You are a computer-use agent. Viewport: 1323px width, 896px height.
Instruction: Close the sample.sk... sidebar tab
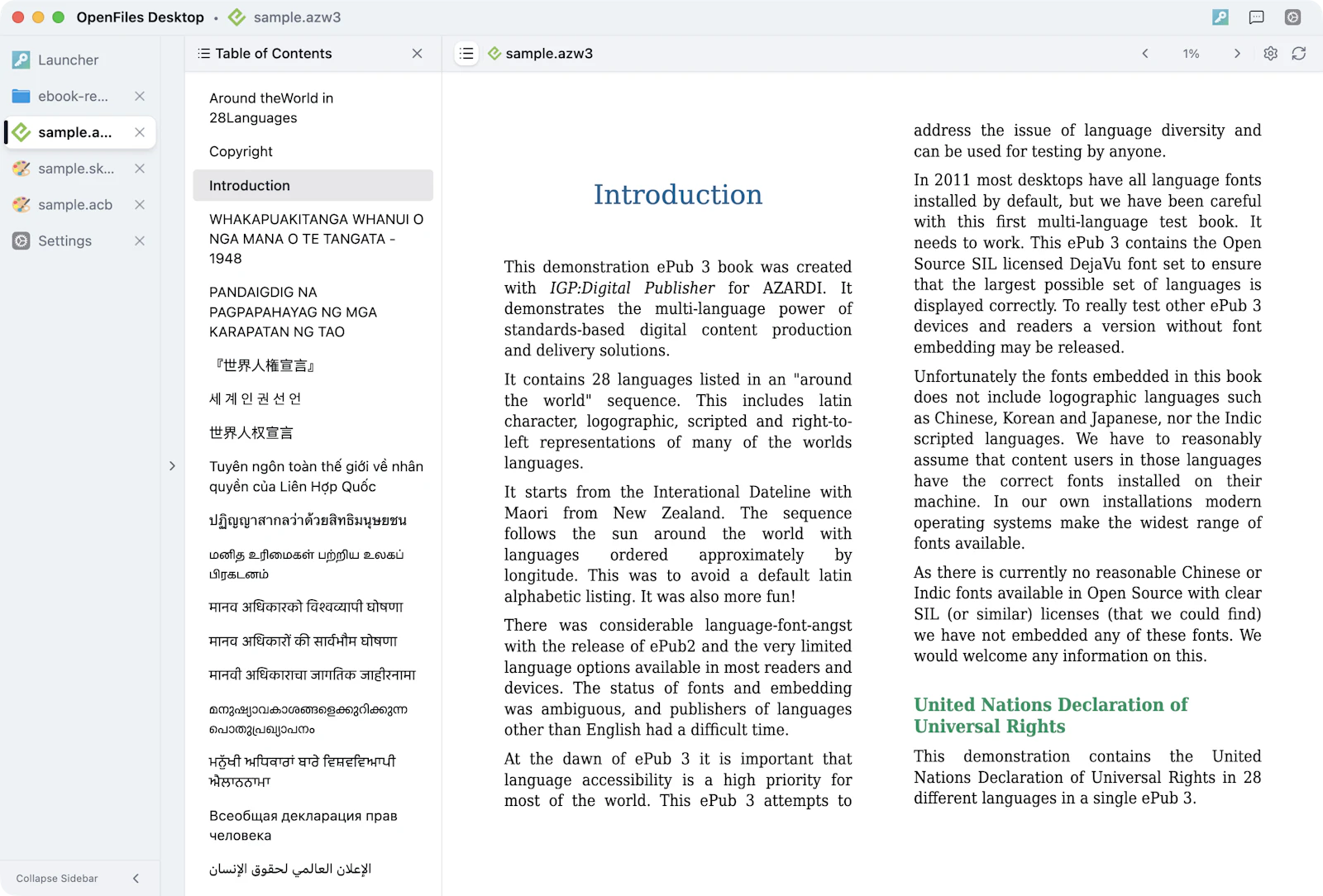click(x=140, y=169)
